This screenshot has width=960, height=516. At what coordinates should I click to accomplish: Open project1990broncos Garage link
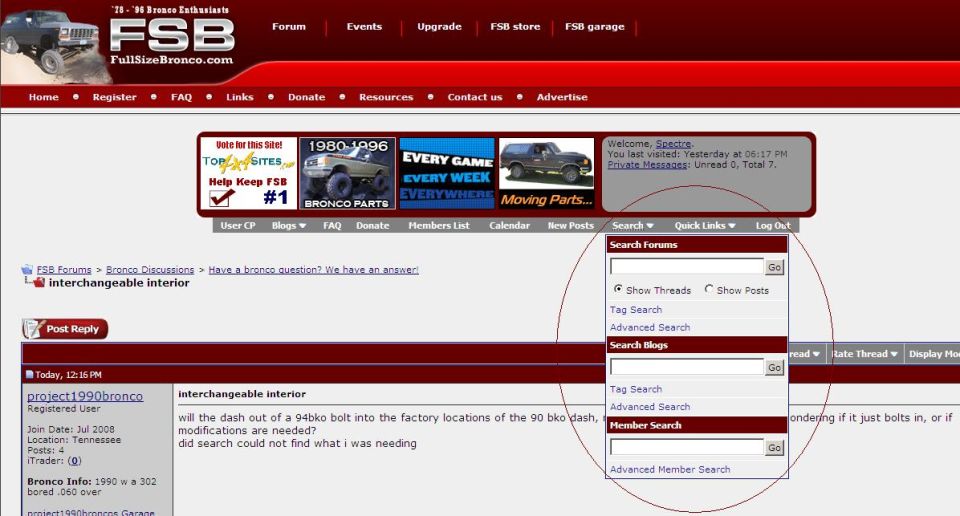91,512
